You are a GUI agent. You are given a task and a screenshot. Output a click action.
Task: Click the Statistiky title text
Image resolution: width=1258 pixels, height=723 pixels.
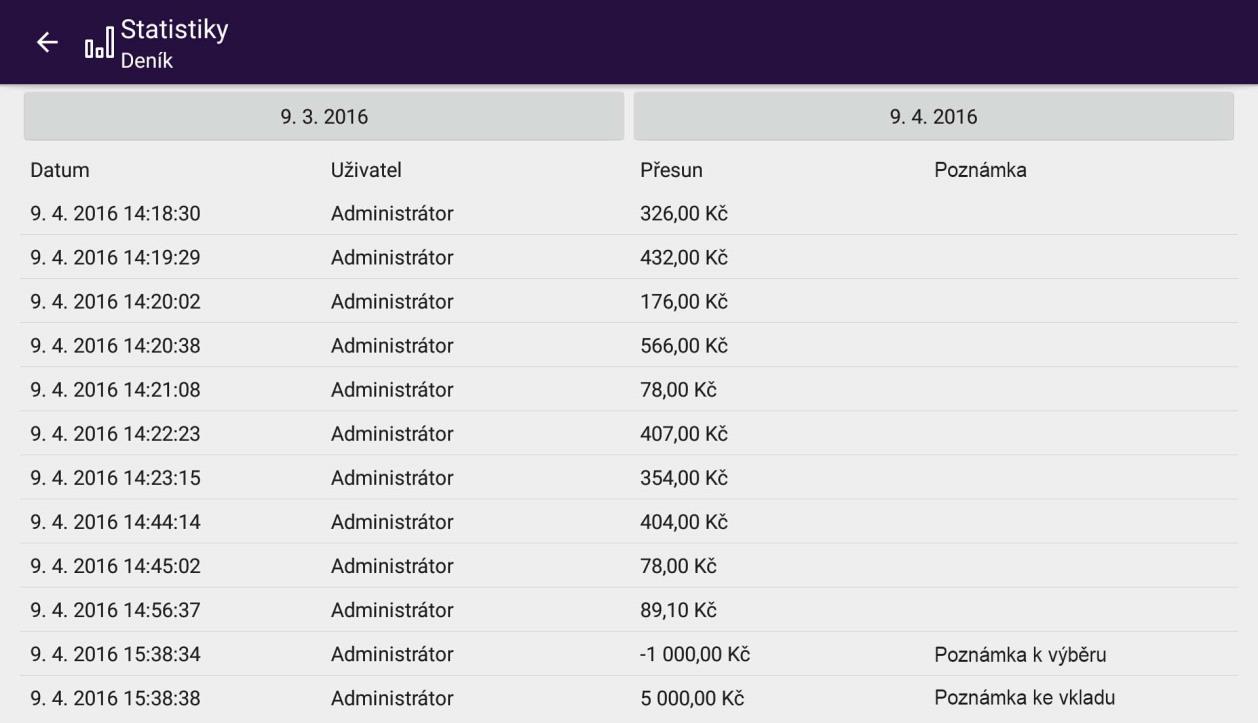click(174, 31)
